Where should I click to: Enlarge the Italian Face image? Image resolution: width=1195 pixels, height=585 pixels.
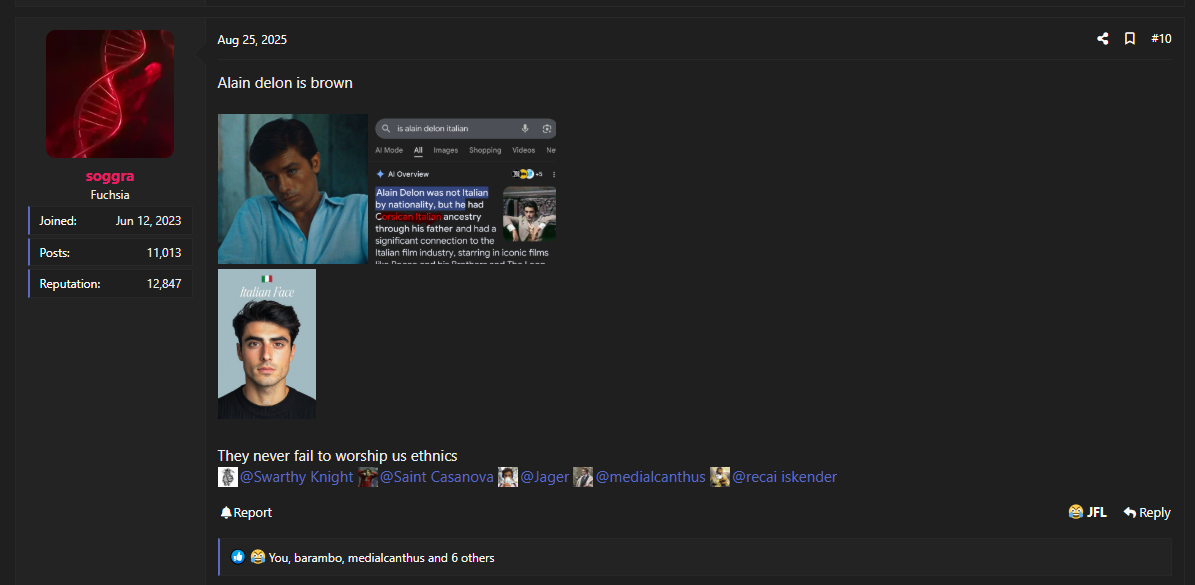[x=267, y=344]
